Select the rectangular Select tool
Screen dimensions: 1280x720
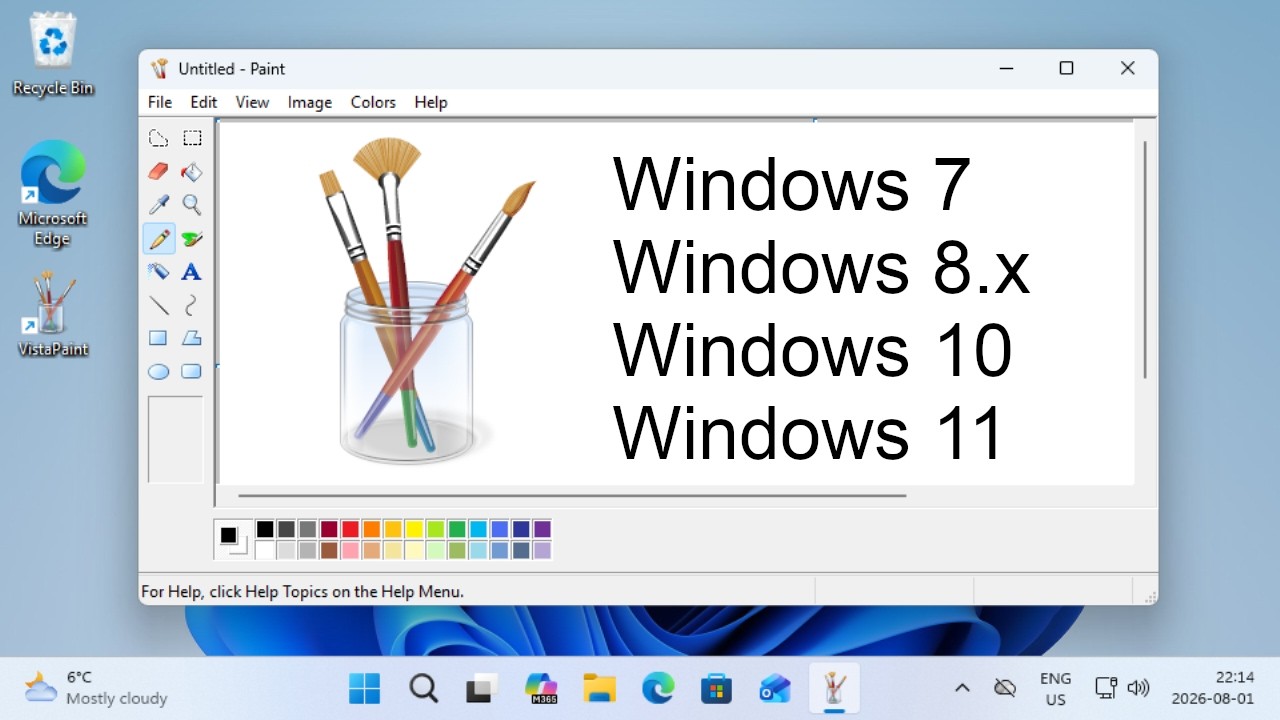point(192,138)
